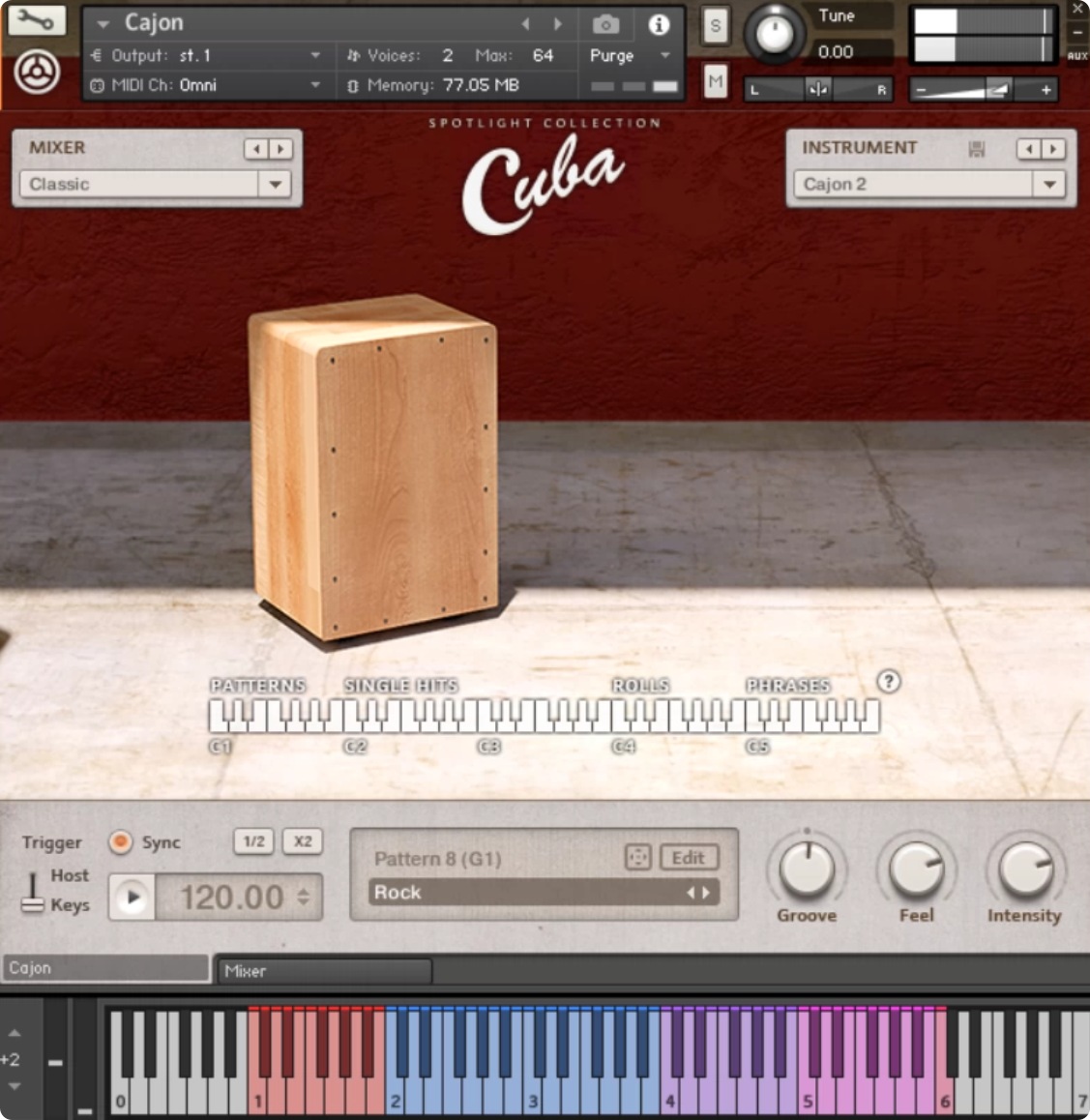Switch to the Mixer tab
The image size is (1090, 1120).
[x=324, y=971]
